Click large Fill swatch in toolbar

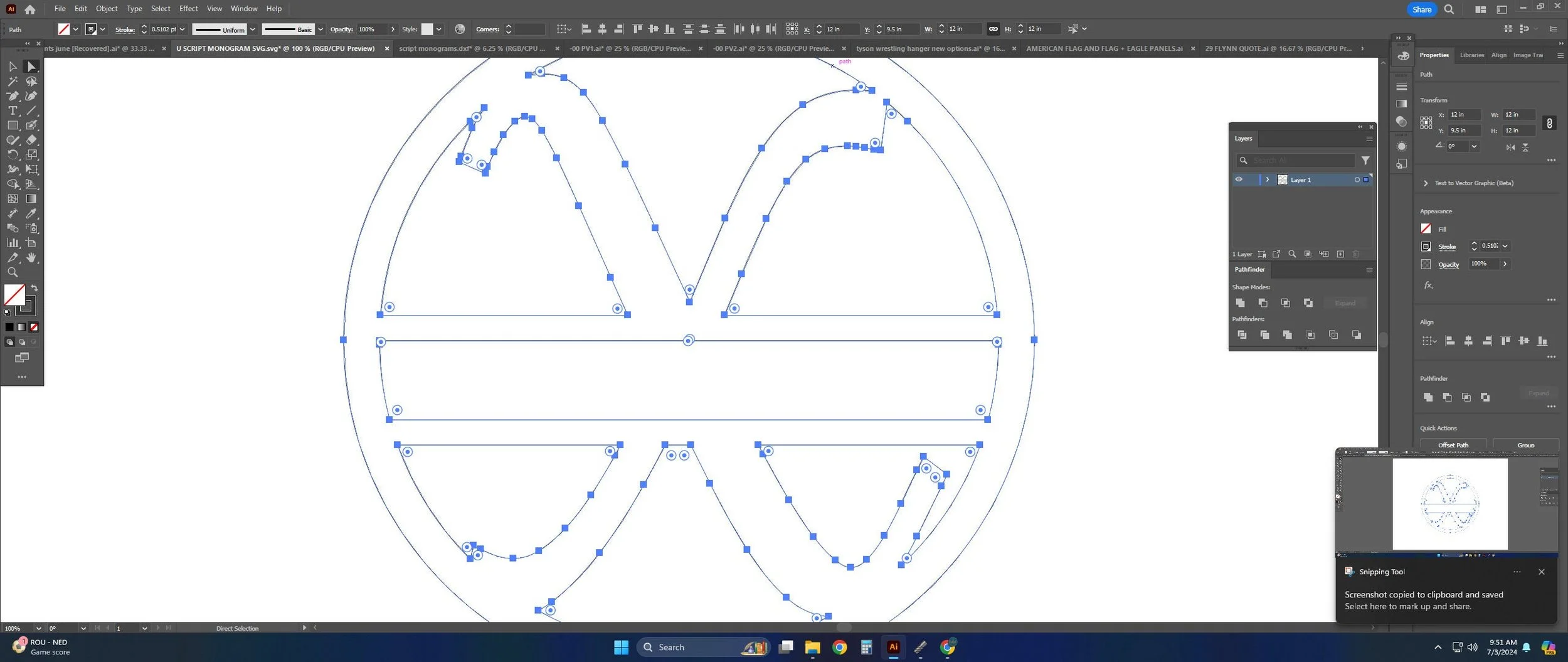pos(14,295)
